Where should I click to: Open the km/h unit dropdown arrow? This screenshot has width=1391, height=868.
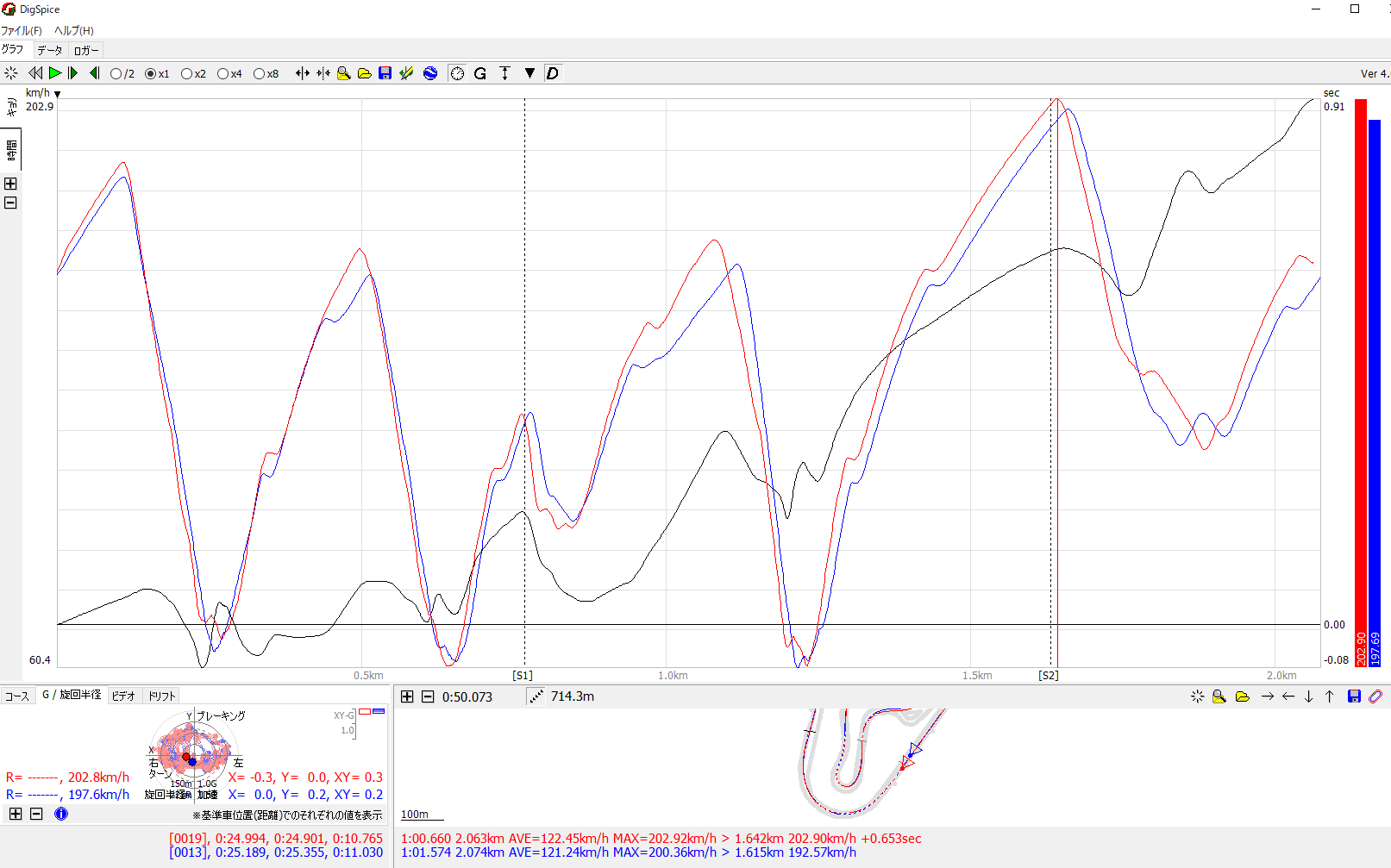point(58,94)
